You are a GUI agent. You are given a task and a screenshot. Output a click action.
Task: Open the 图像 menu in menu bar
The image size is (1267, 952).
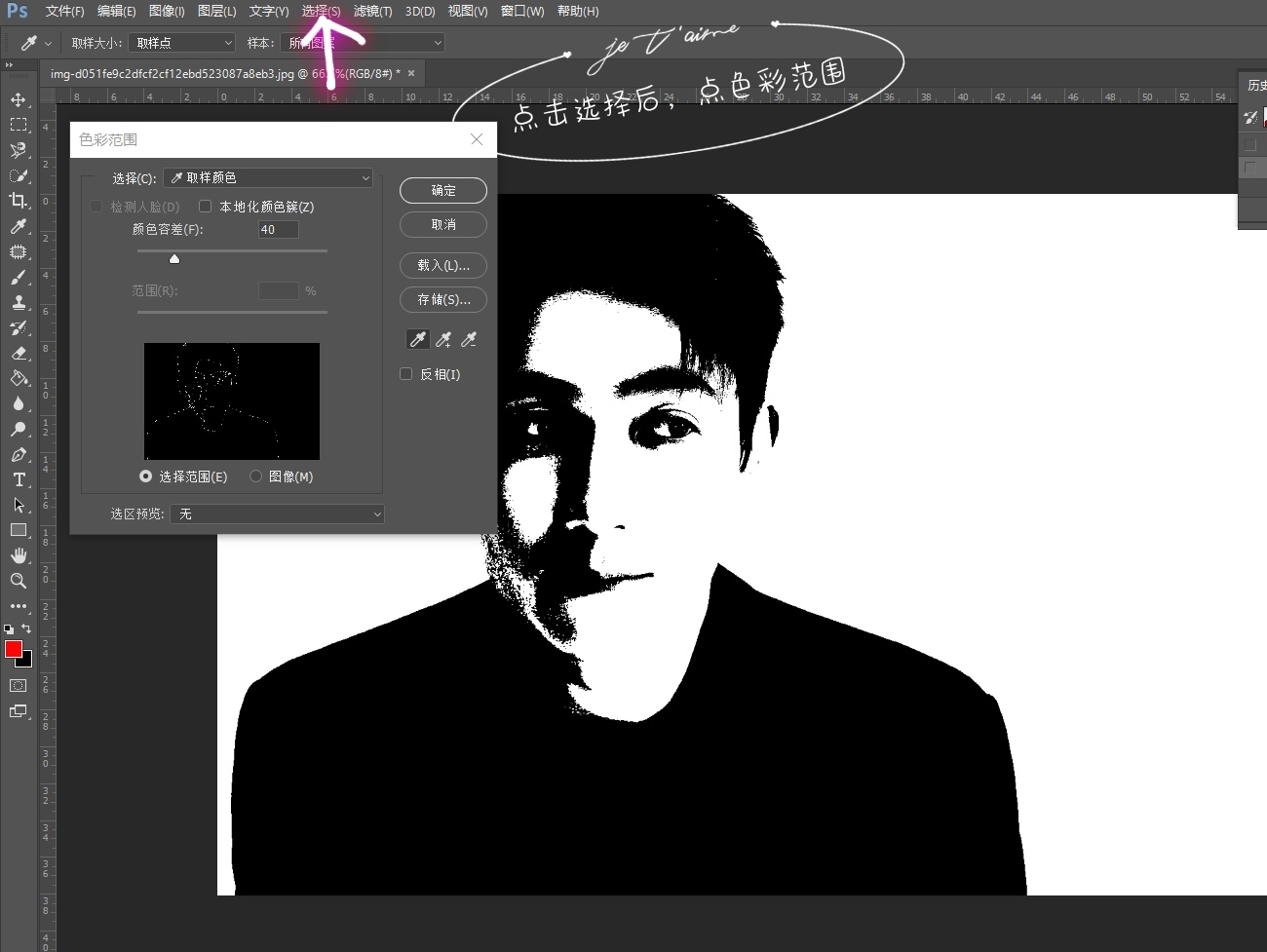point(167,12)
